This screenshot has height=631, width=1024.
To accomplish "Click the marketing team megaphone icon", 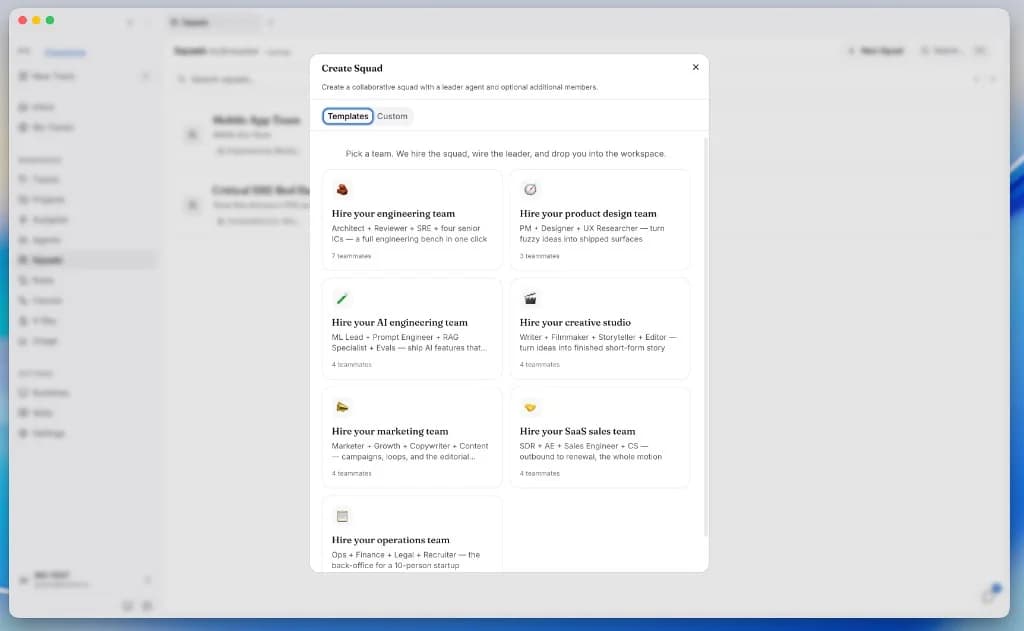I will click(x=342, y=407).
